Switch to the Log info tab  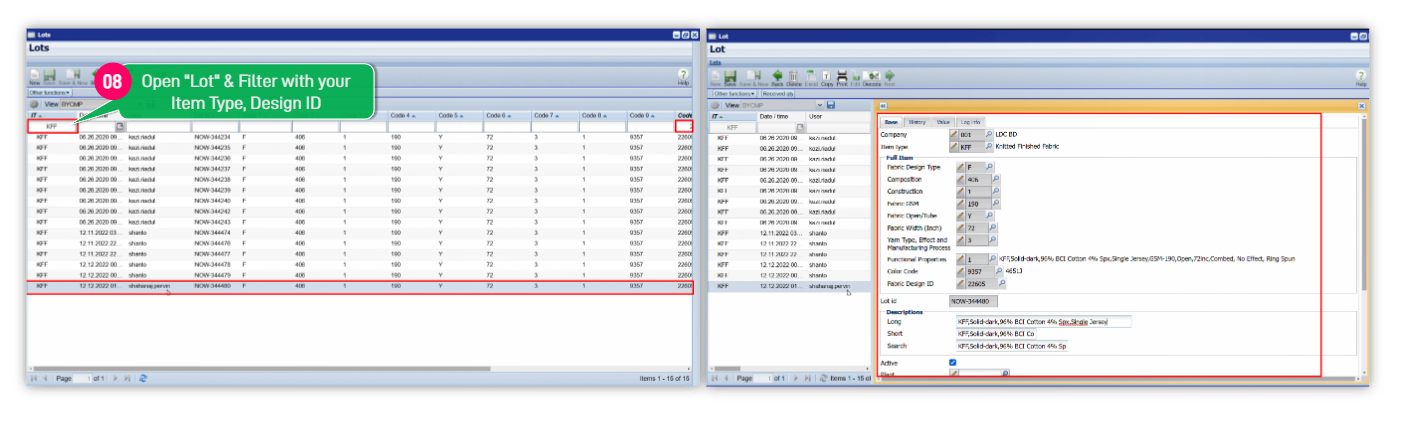970,122
